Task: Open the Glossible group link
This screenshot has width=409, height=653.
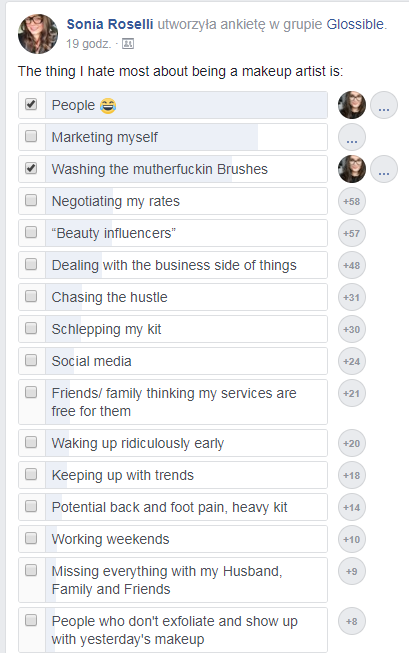Action: pyautogui.click(x=355, y=24)
